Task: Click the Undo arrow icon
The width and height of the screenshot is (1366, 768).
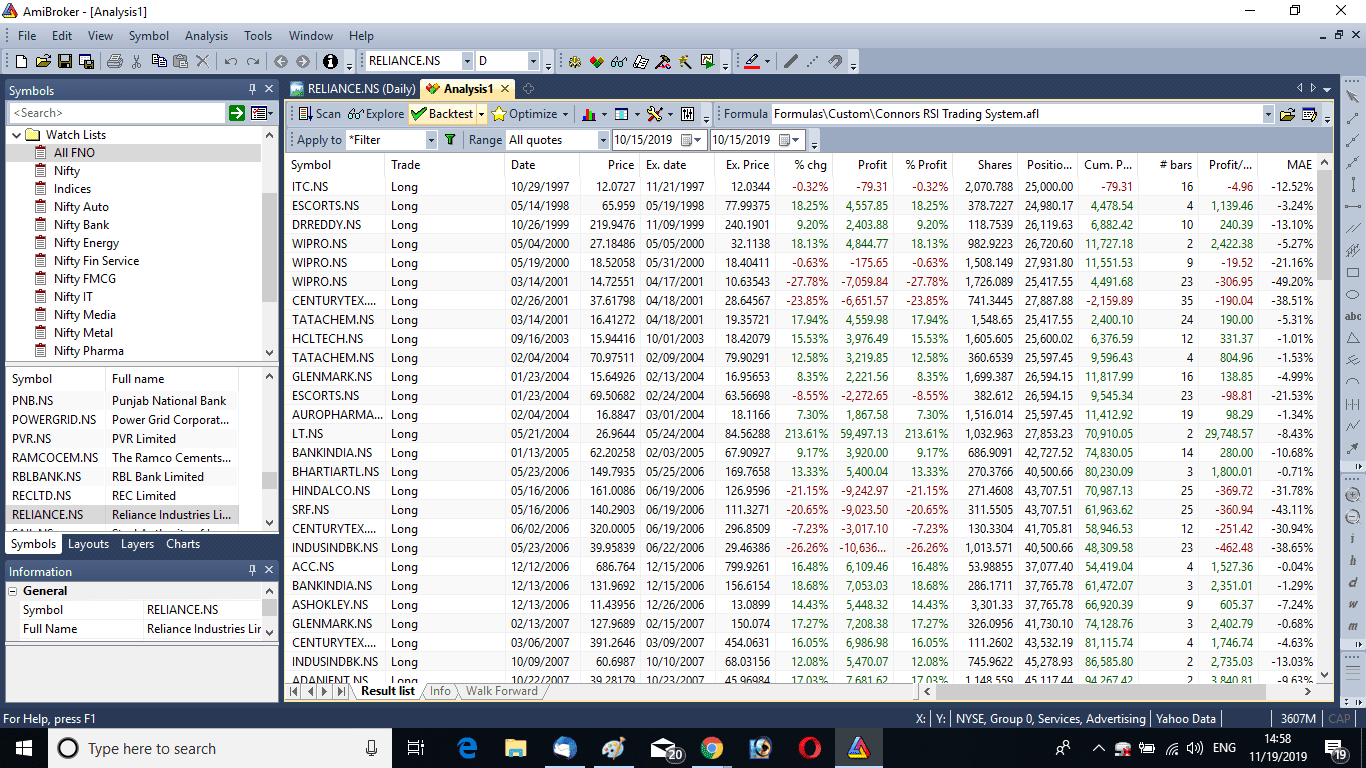Action: [231, 61]
